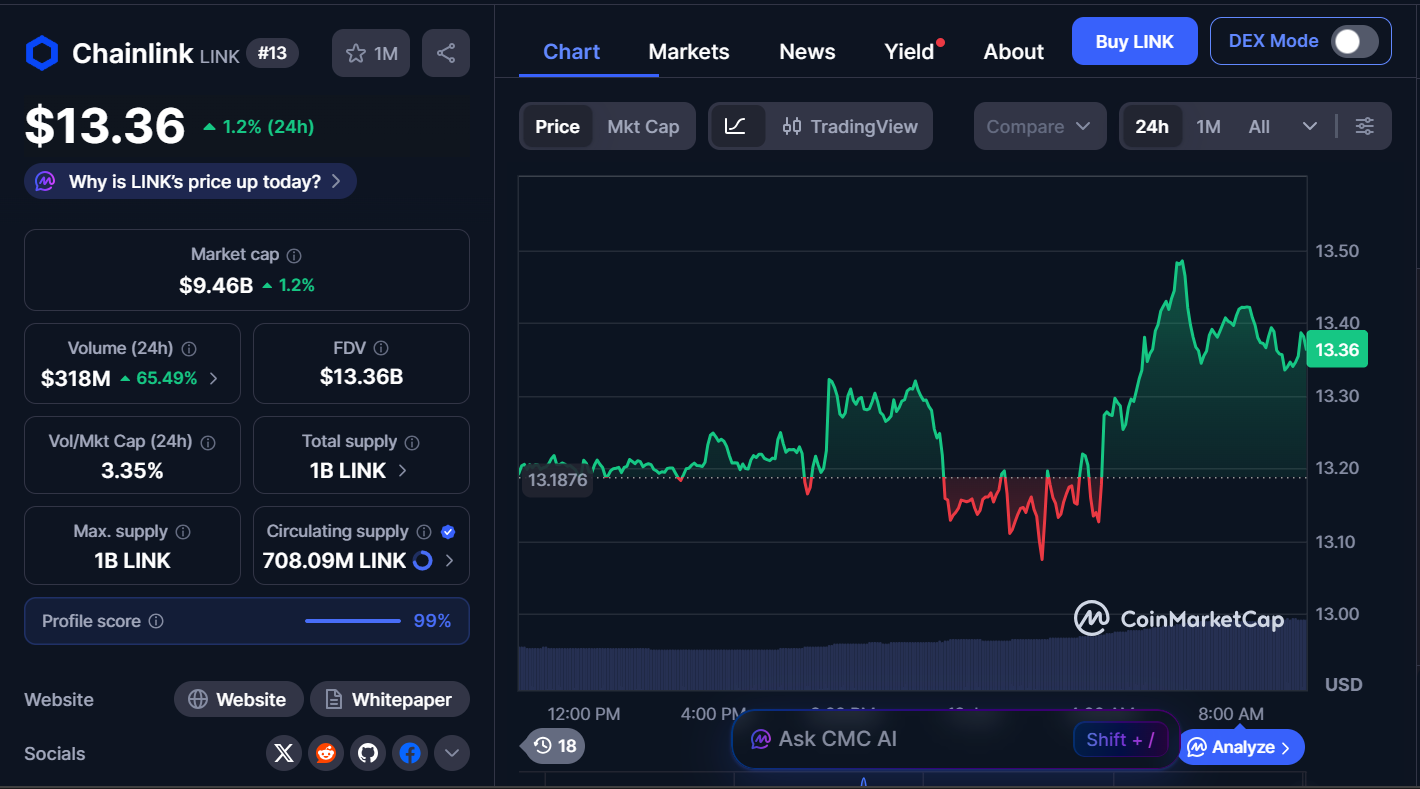The height and width of the screenshot is (789, 1420).
Task: Open Chainlink Reddit social link
Action: 326,753
